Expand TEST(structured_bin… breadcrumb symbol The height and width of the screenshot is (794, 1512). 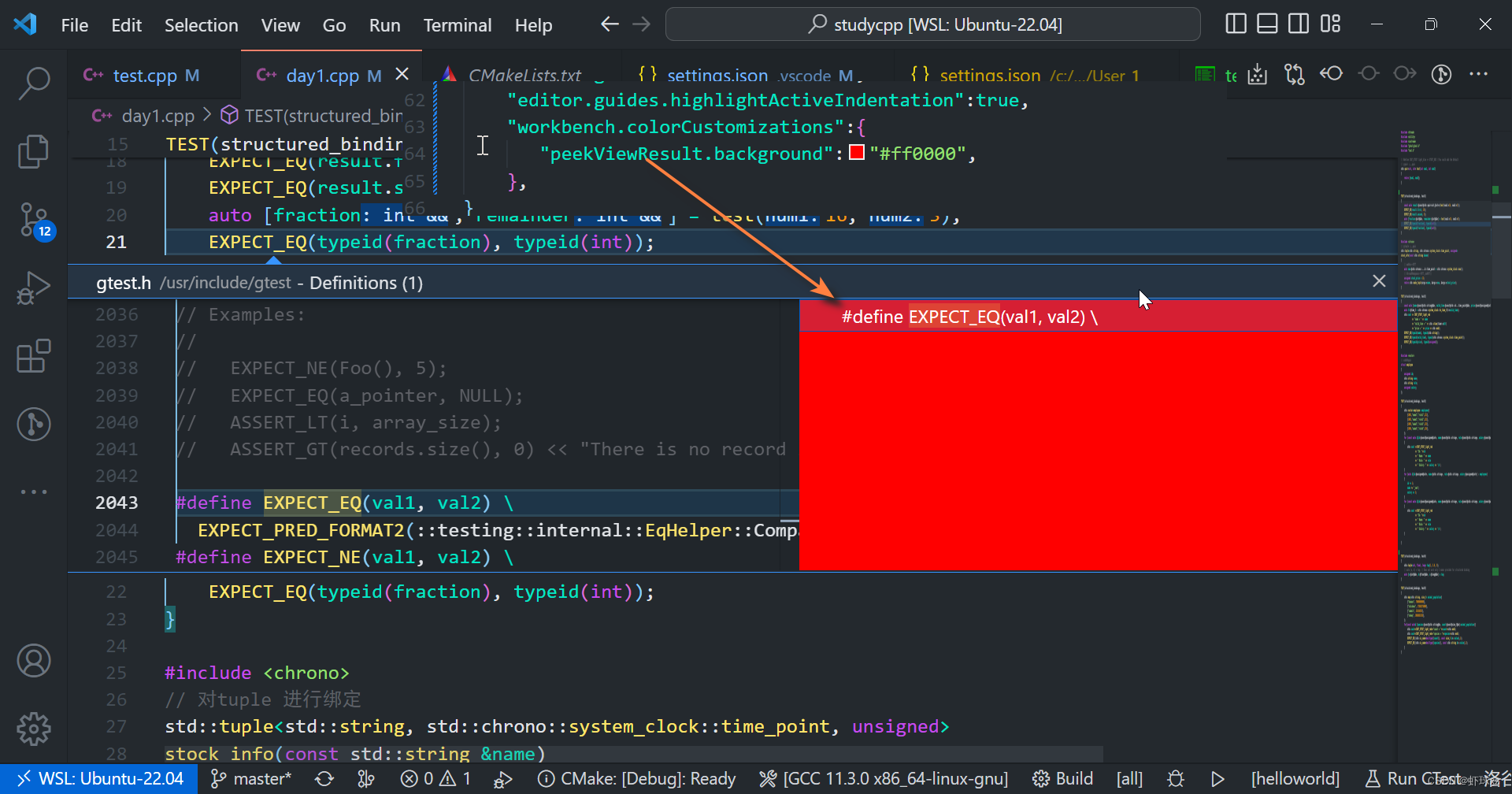pos(312,116)
